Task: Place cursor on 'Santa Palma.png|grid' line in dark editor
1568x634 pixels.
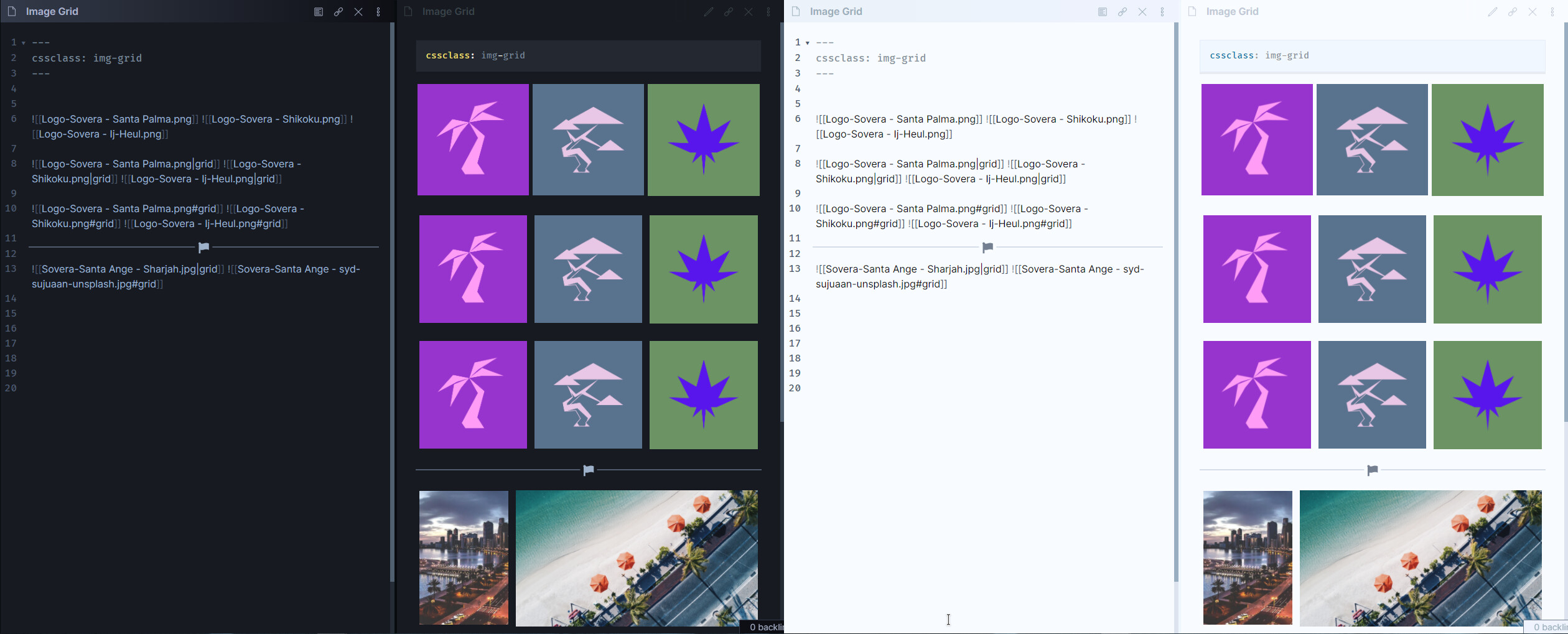Action: (x=167, y=172)
